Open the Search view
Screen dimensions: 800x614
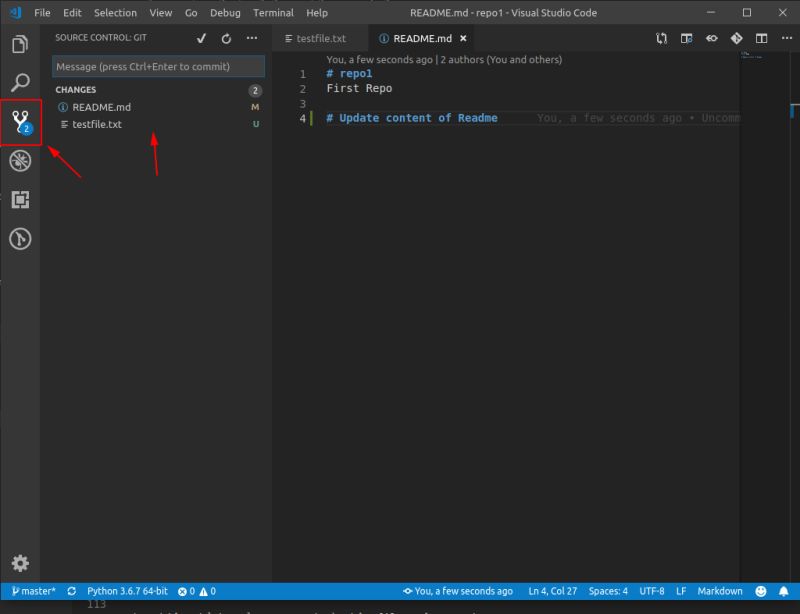[x=20, y=82]
